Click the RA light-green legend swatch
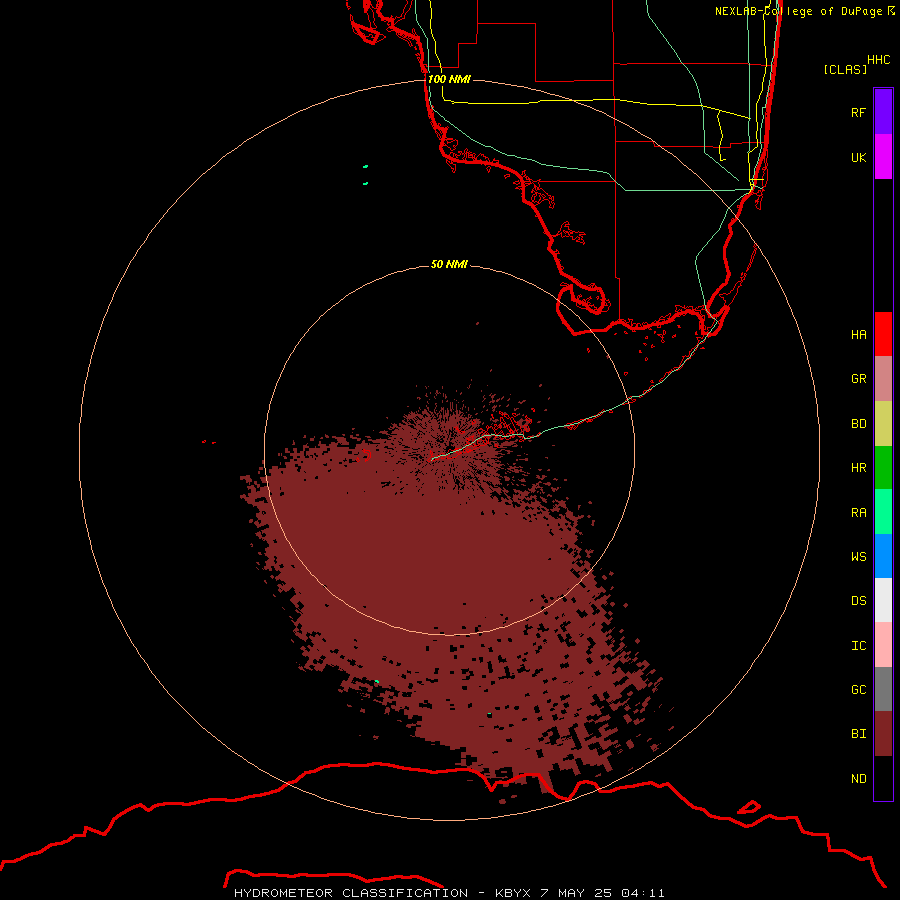The width and height of the screenshot is (900, 900). [883, 512]
